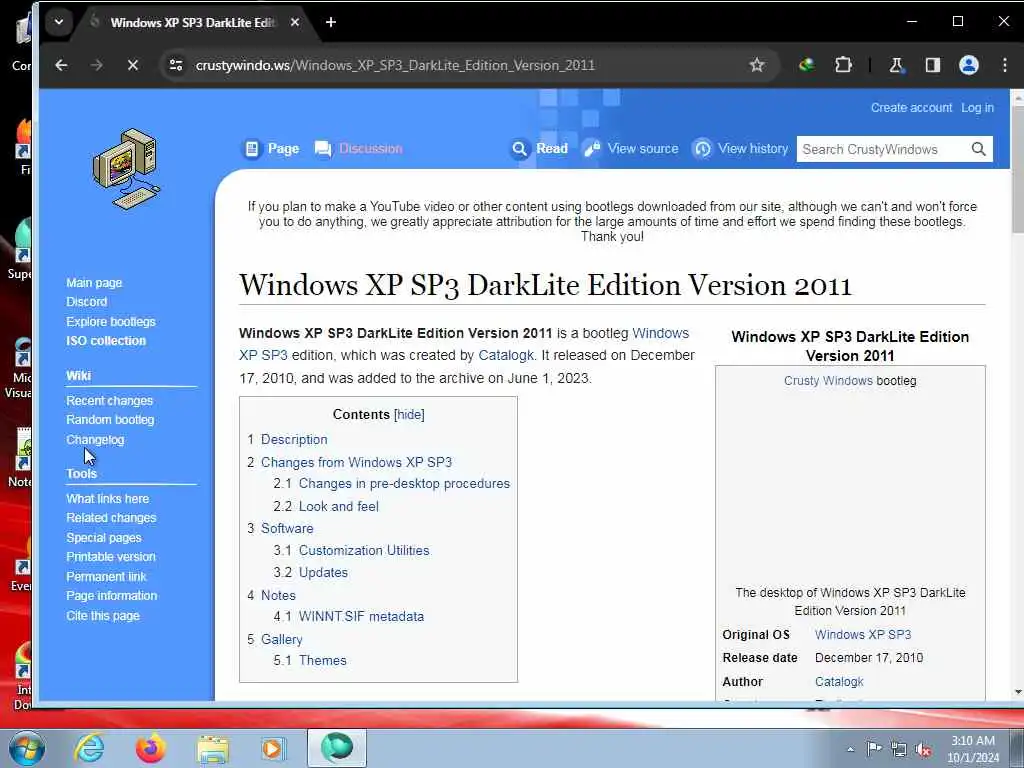
Task: Open Windows XP SP3 infobox link
Action: (x=863, y=635)
